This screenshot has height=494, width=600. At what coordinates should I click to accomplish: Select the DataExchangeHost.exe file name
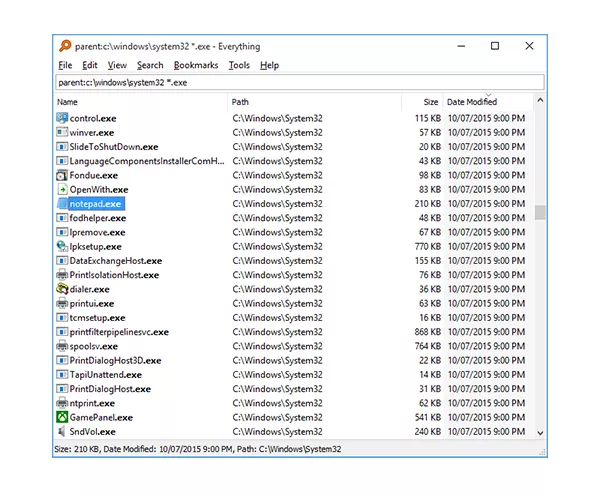coord(116,261)
